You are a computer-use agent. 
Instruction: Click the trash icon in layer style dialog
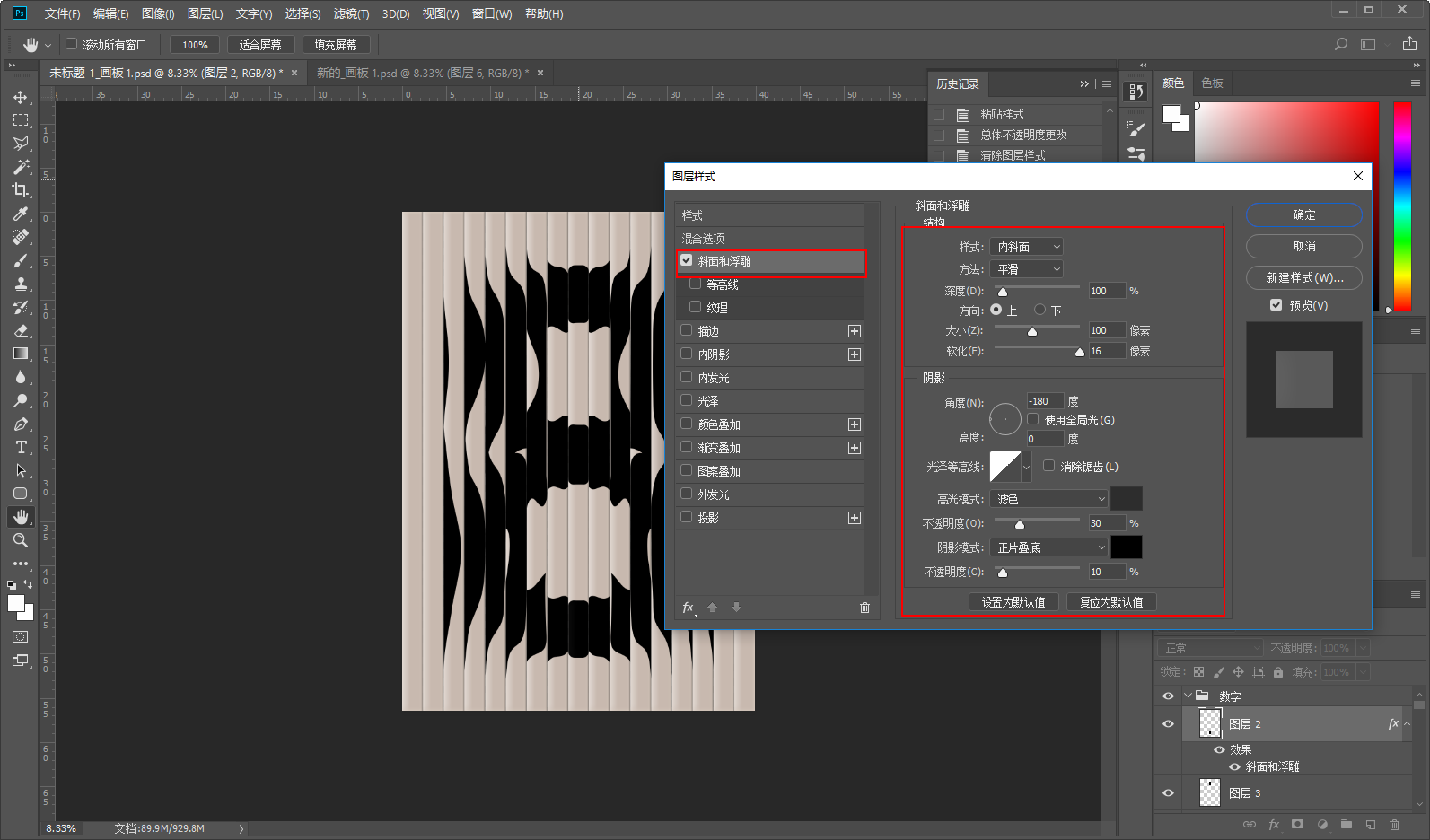[x=864, y=608]
